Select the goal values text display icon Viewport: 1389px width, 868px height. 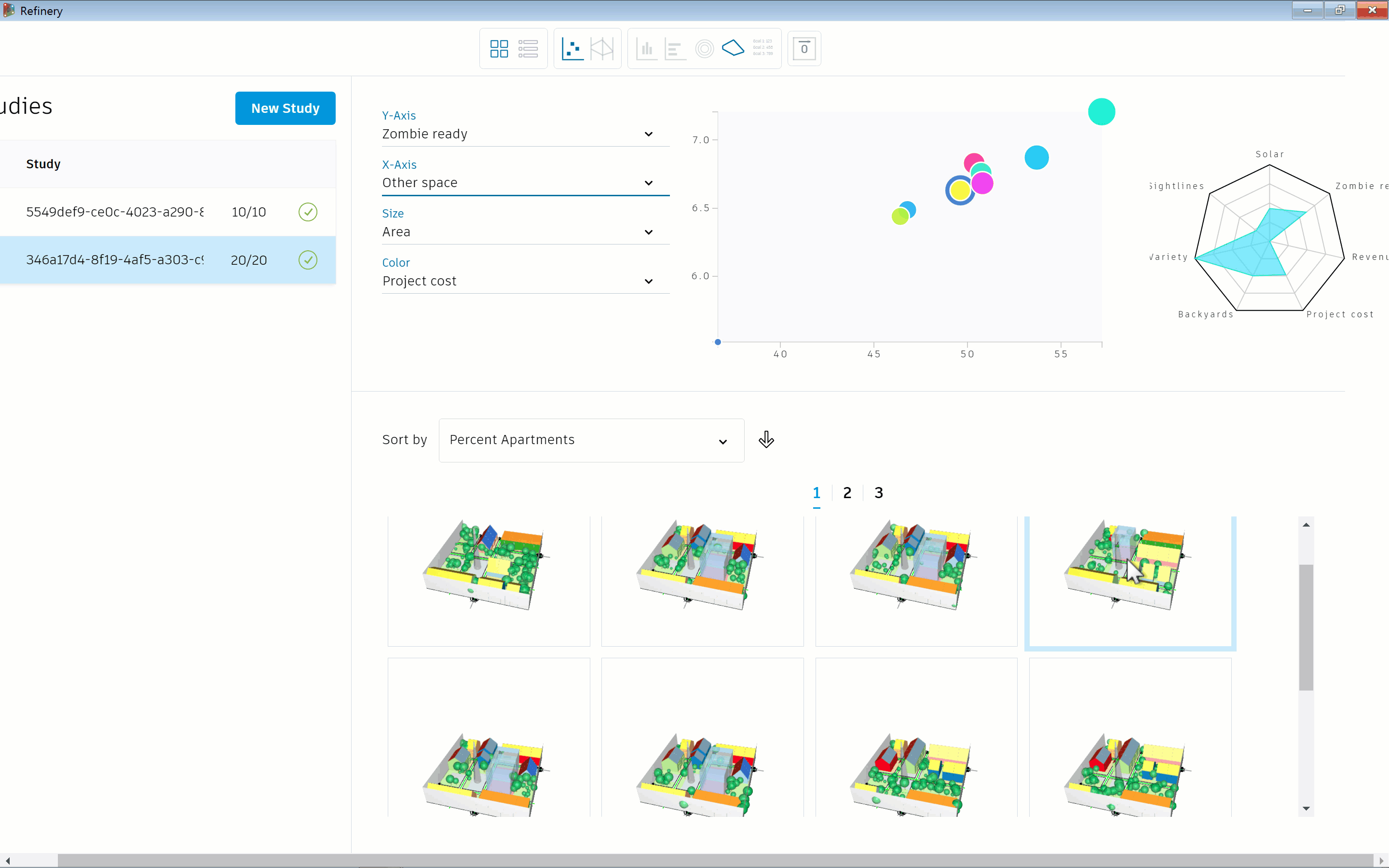(x=763, y=48)
